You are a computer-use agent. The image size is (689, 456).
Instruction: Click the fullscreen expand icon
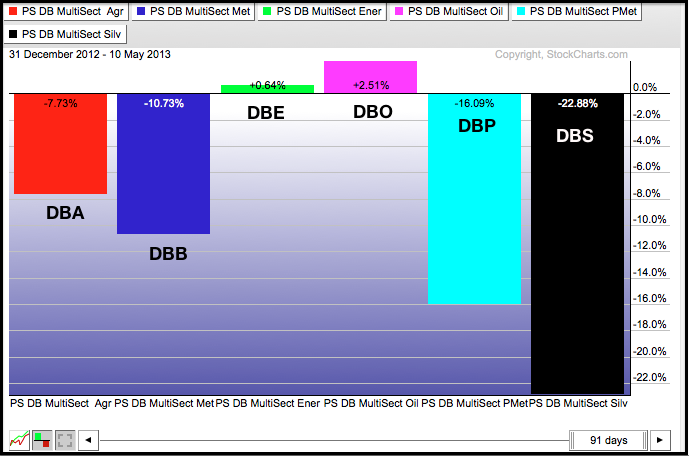(65, 440)
